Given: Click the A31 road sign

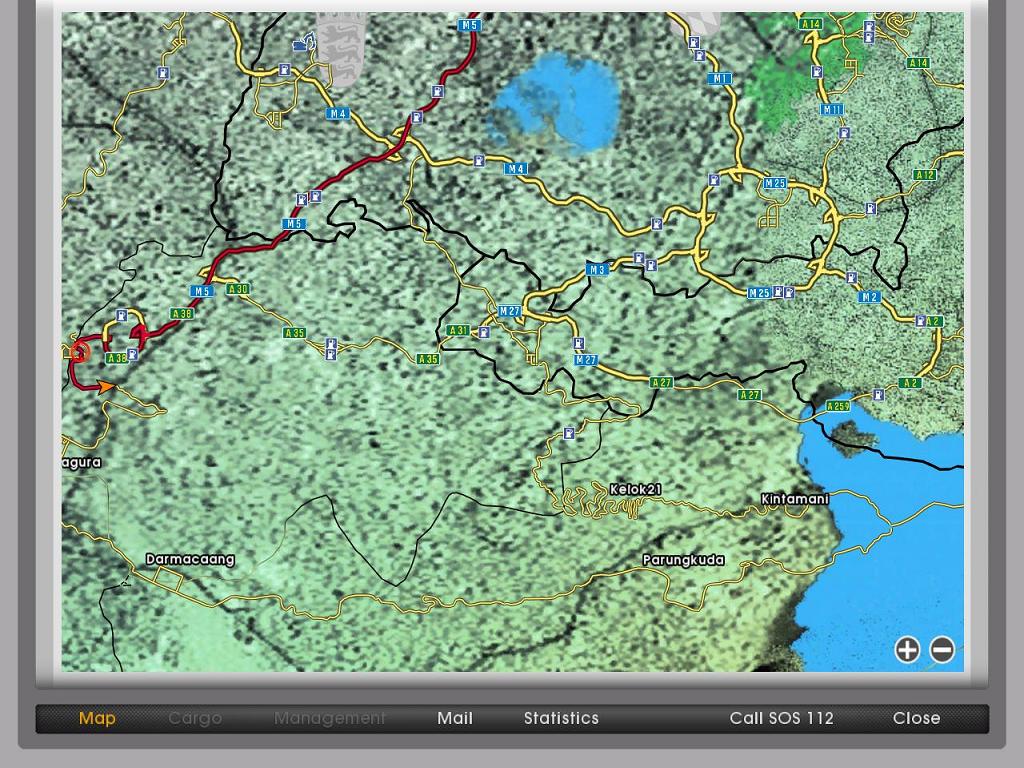Looking at the screenshot, I should pyautogui.click(x=458, y=330).
